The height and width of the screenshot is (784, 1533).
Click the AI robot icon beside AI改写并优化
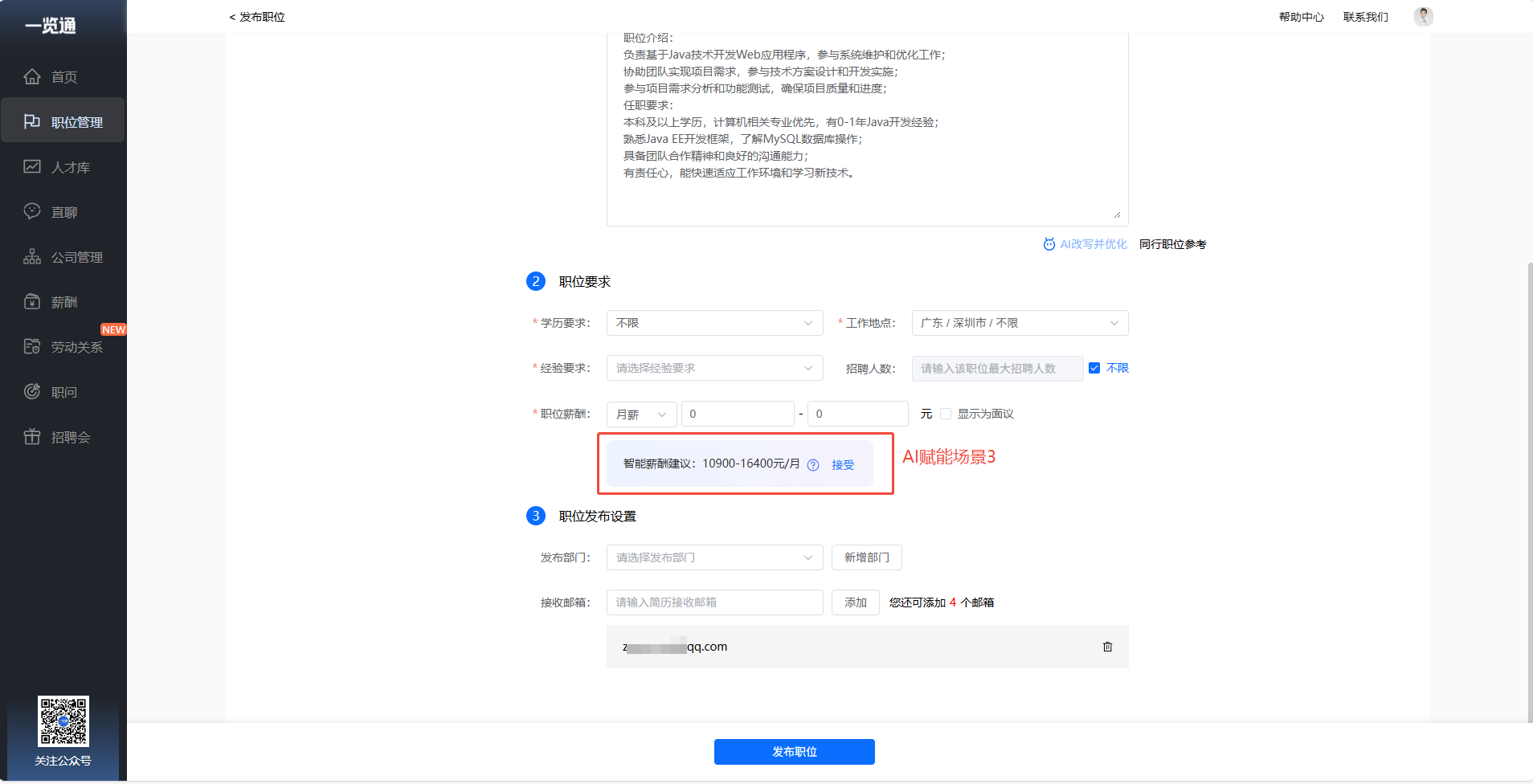[1049, 244]
